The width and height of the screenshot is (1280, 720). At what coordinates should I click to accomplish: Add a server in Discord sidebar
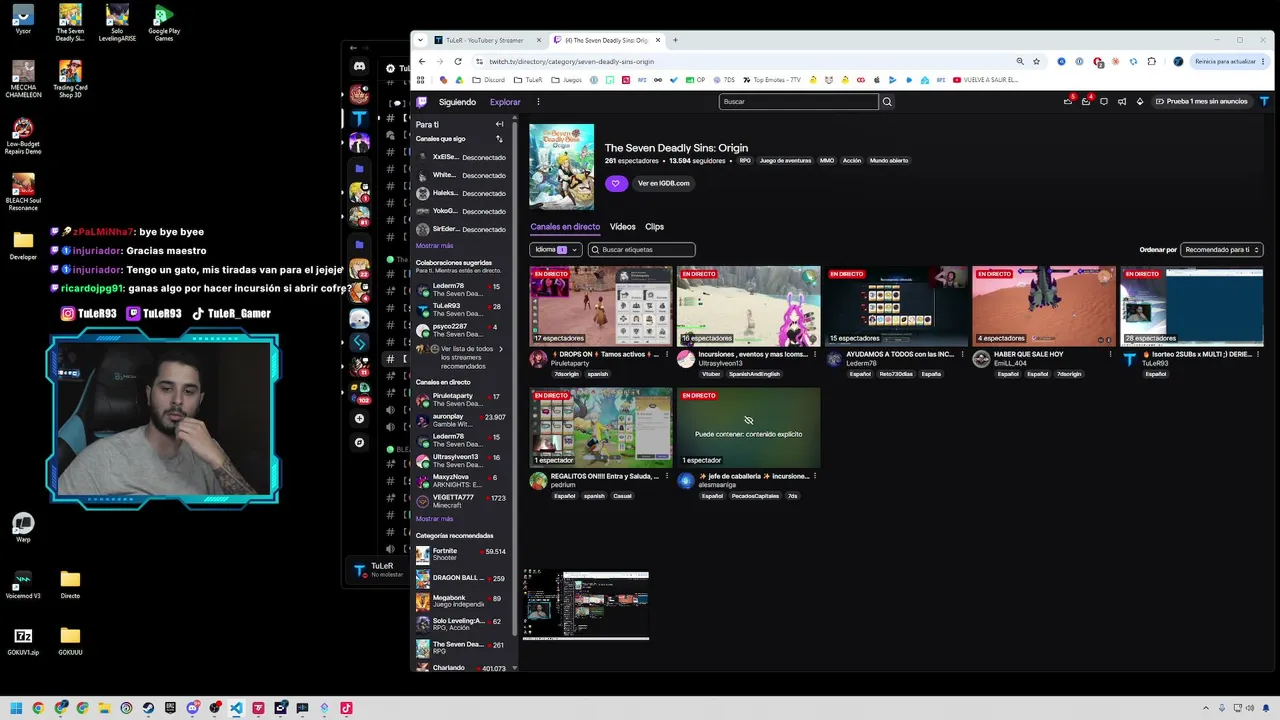point(359,418)
